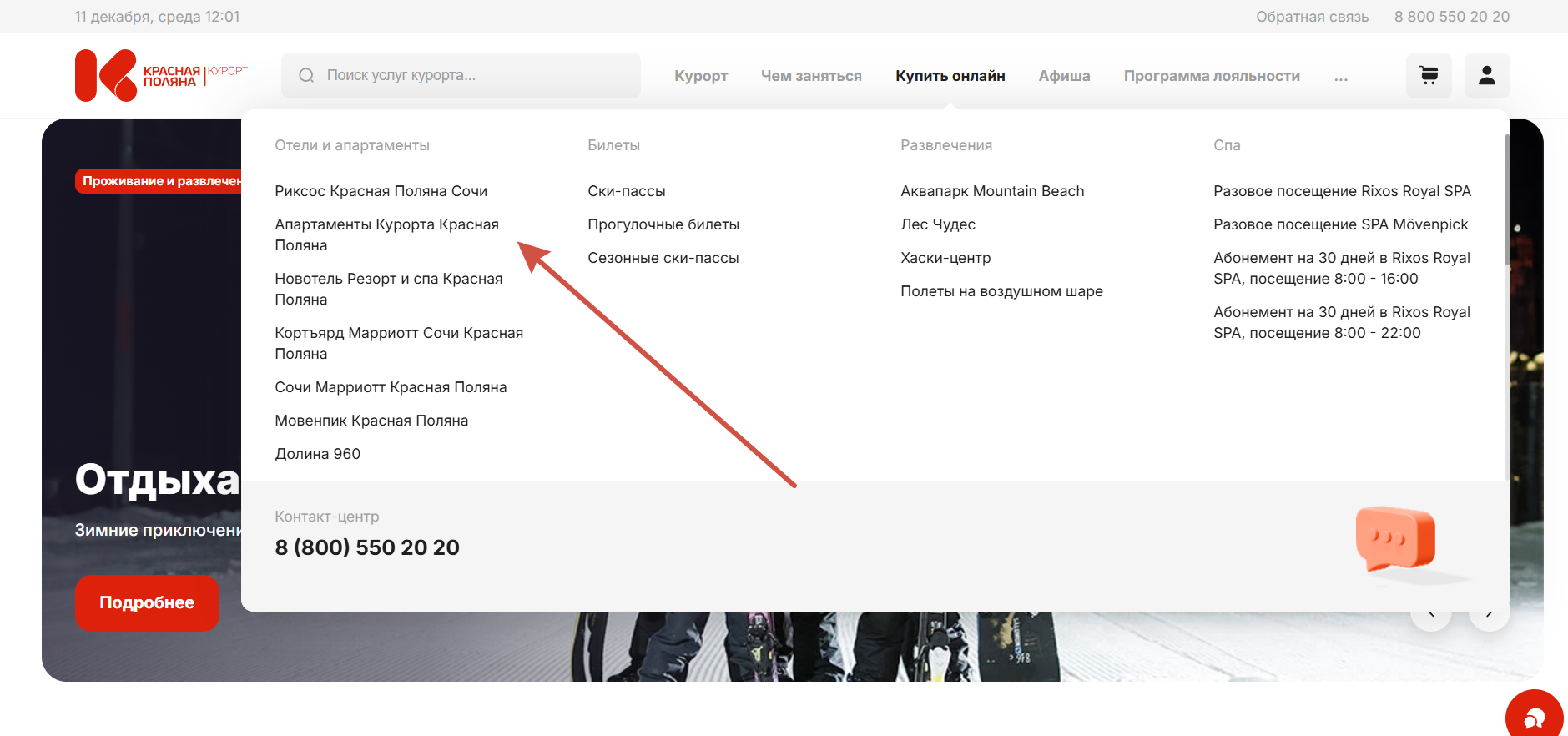The height and width of the screenshot is (736, 1568).
Task: Open the user profile icon
Action: click(x=1487, y=76)
